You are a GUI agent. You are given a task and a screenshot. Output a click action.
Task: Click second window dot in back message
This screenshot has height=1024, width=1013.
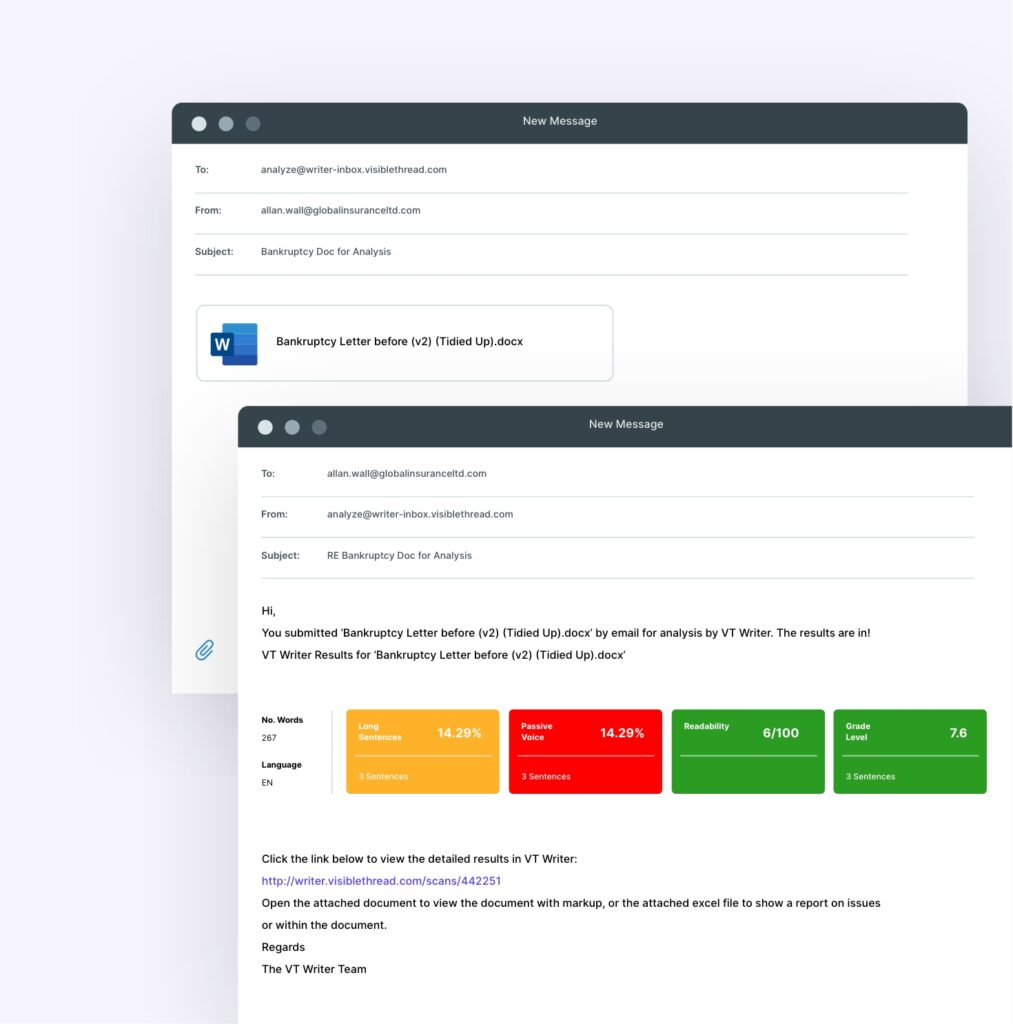[226, 124]
